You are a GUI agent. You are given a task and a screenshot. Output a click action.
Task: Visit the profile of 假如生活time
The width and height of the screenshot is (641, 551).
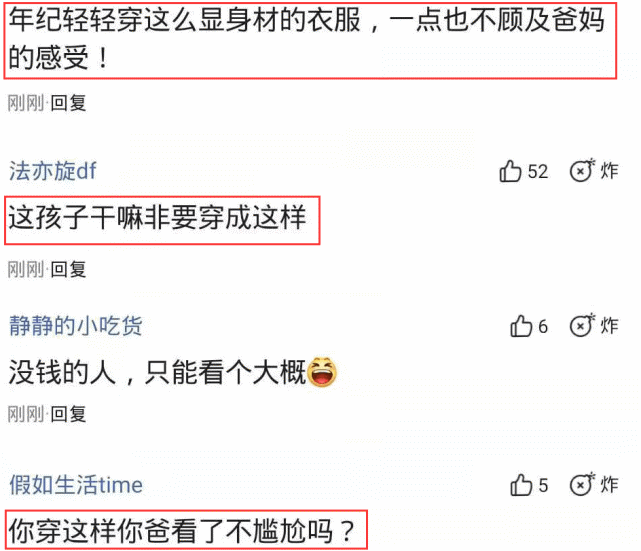pyautogui.click(x=76, y=485)
